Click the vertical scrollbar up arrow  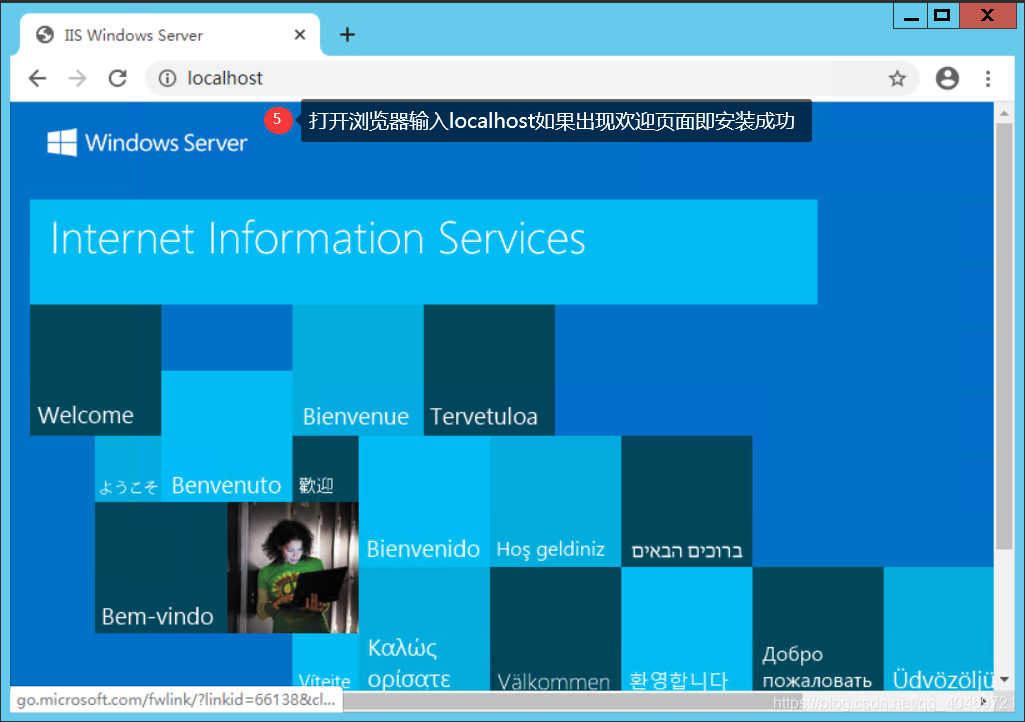(1004, 114)
